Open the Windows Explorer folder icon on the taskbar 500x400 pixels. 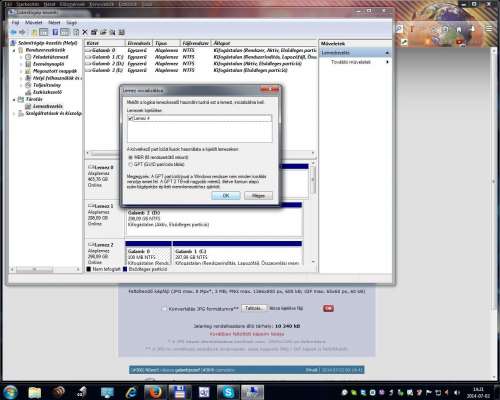(34, 392)
